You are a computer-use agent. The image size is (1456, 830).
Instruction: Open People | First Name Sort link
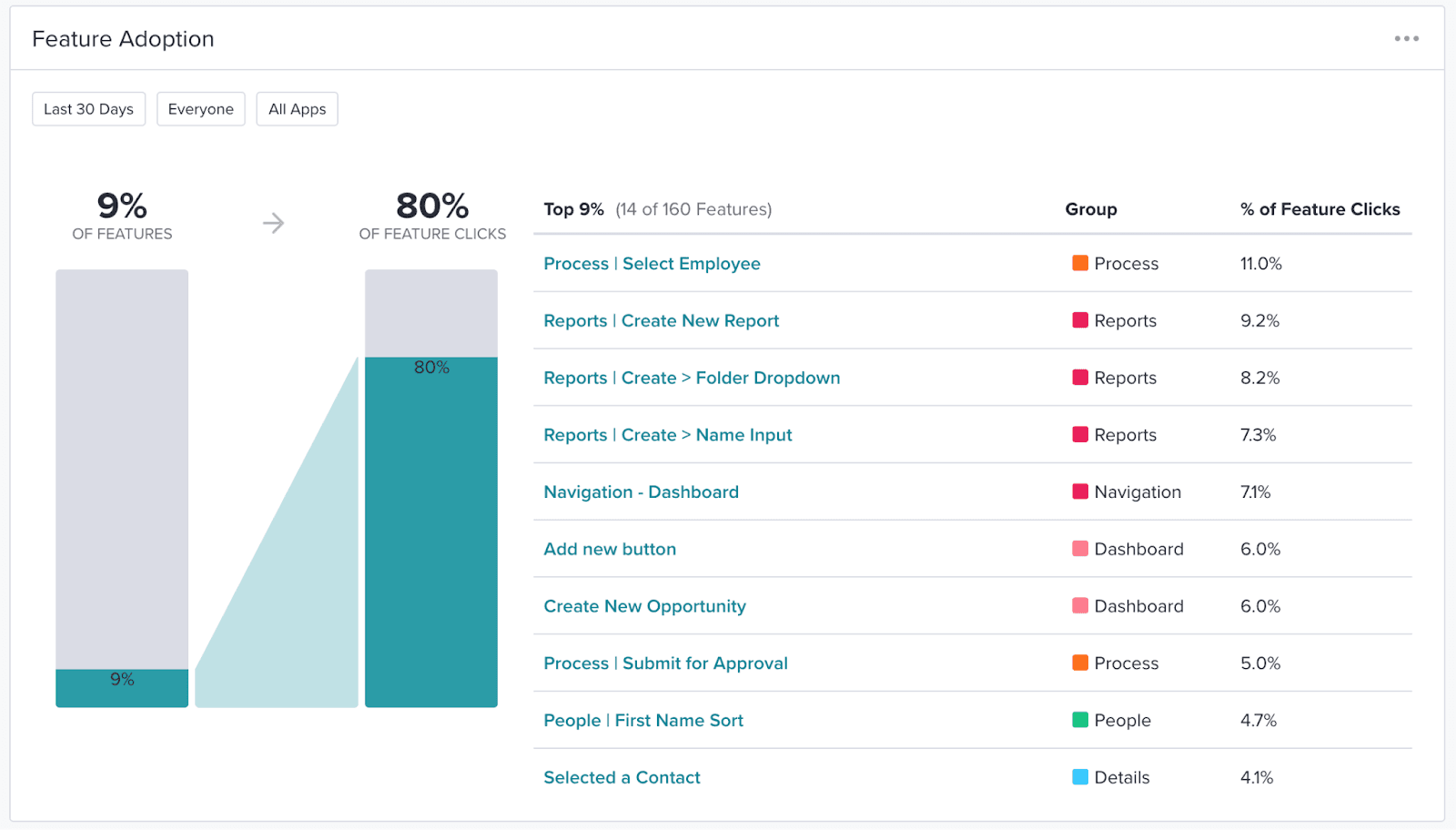pos(642,721)
